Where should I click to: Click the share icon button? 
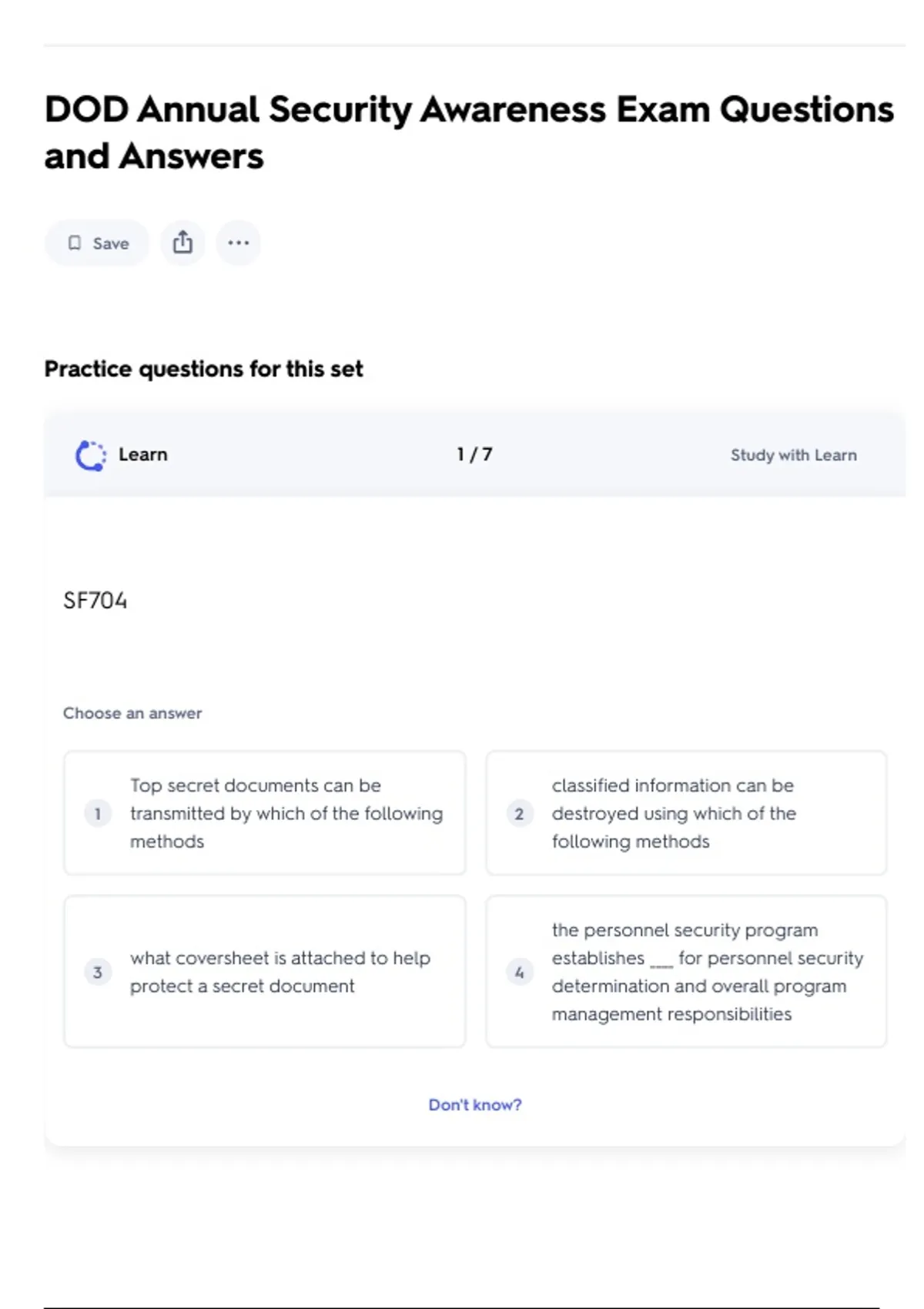point(182,243)
